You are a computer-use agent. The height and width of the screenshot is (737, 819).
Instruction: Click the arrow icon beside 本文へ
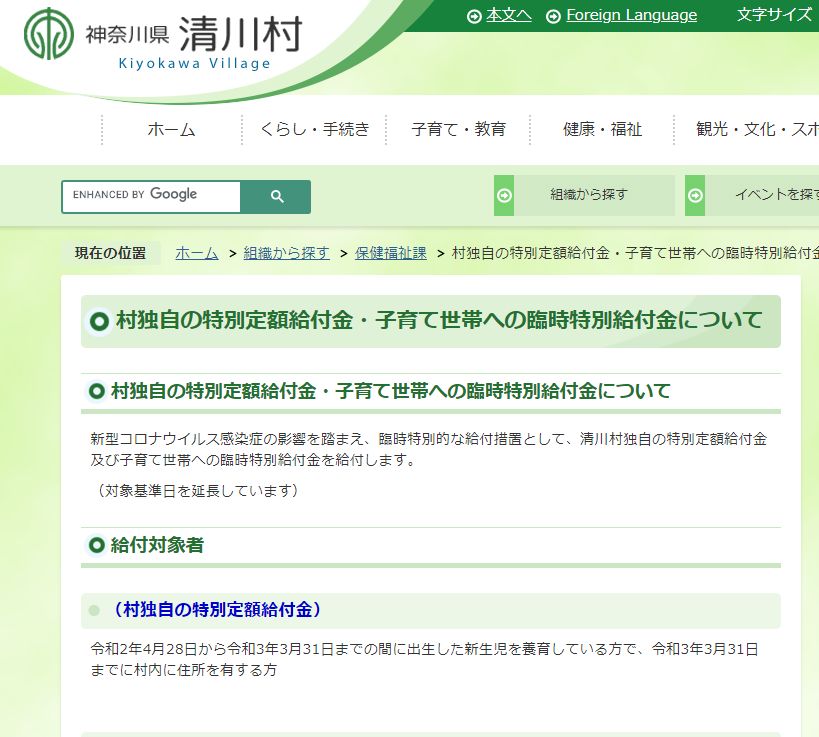pyautogui.click(x=474, y=17)
